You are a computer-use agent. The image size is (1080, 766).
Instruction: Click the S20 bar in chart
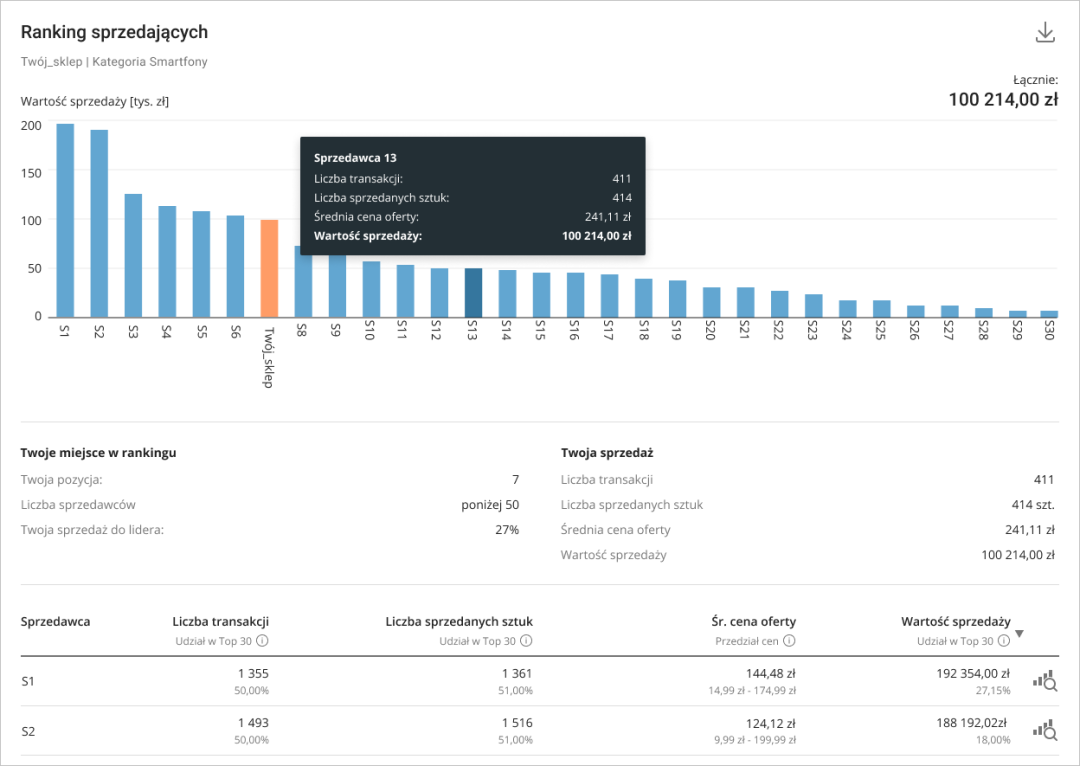pyautogui.click(x=711, y=302)
